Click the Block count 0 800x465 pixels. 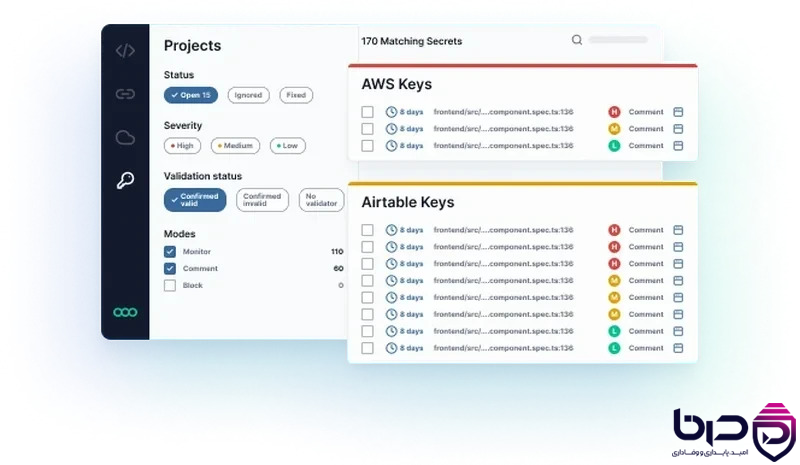point(341,285)
